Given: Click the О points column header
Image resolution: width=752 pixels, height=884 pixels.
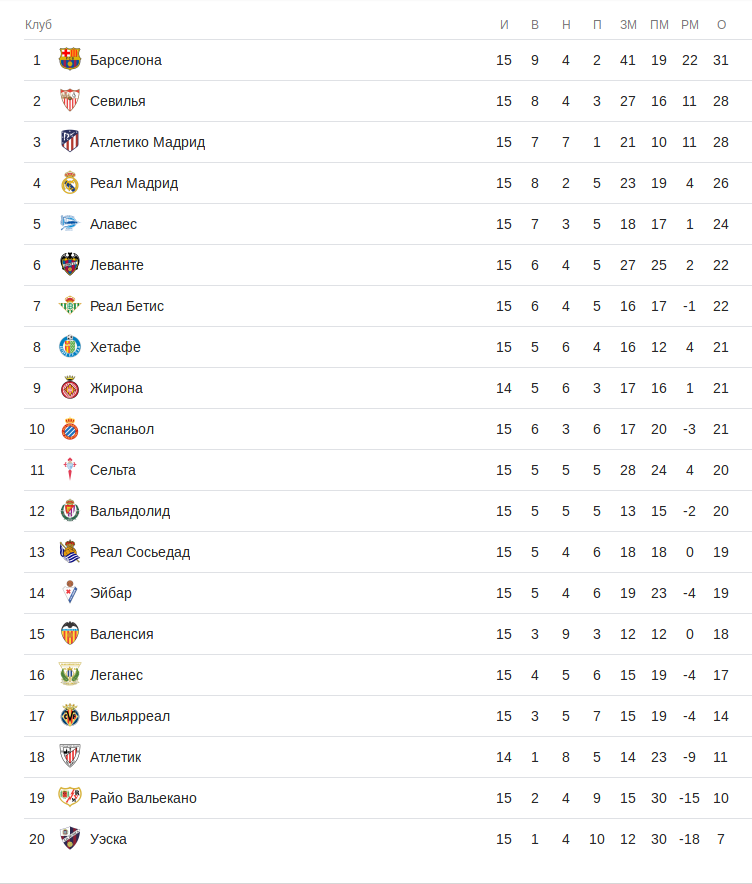Looking at the screenshot, I should click(x=721, y=24).
